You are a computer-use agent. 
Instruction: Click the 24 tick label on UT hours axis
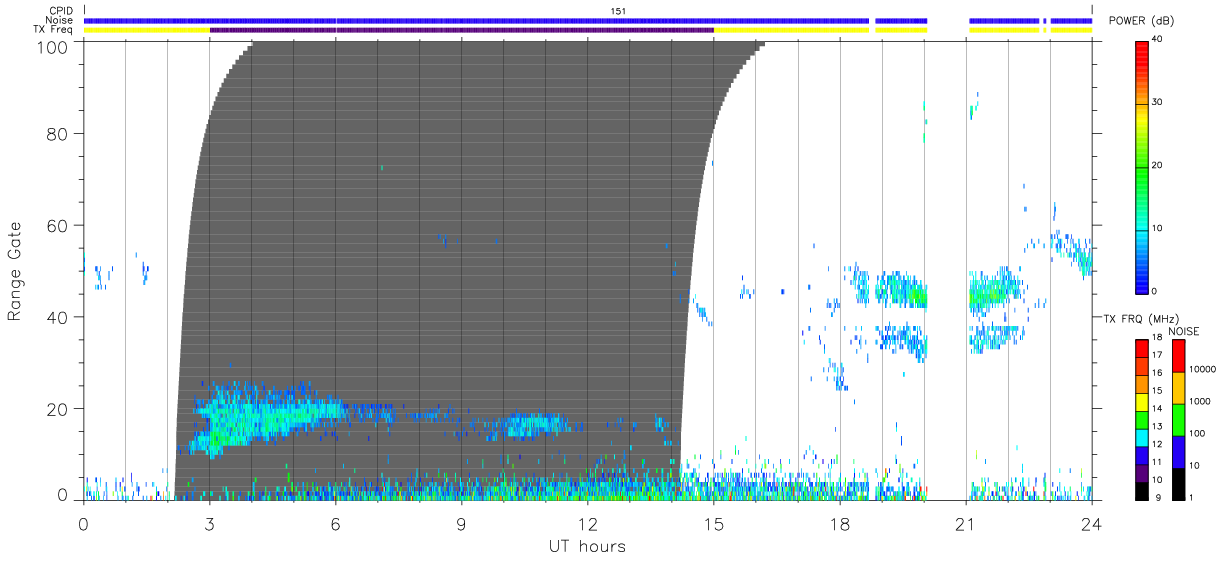click(1091, 522)
